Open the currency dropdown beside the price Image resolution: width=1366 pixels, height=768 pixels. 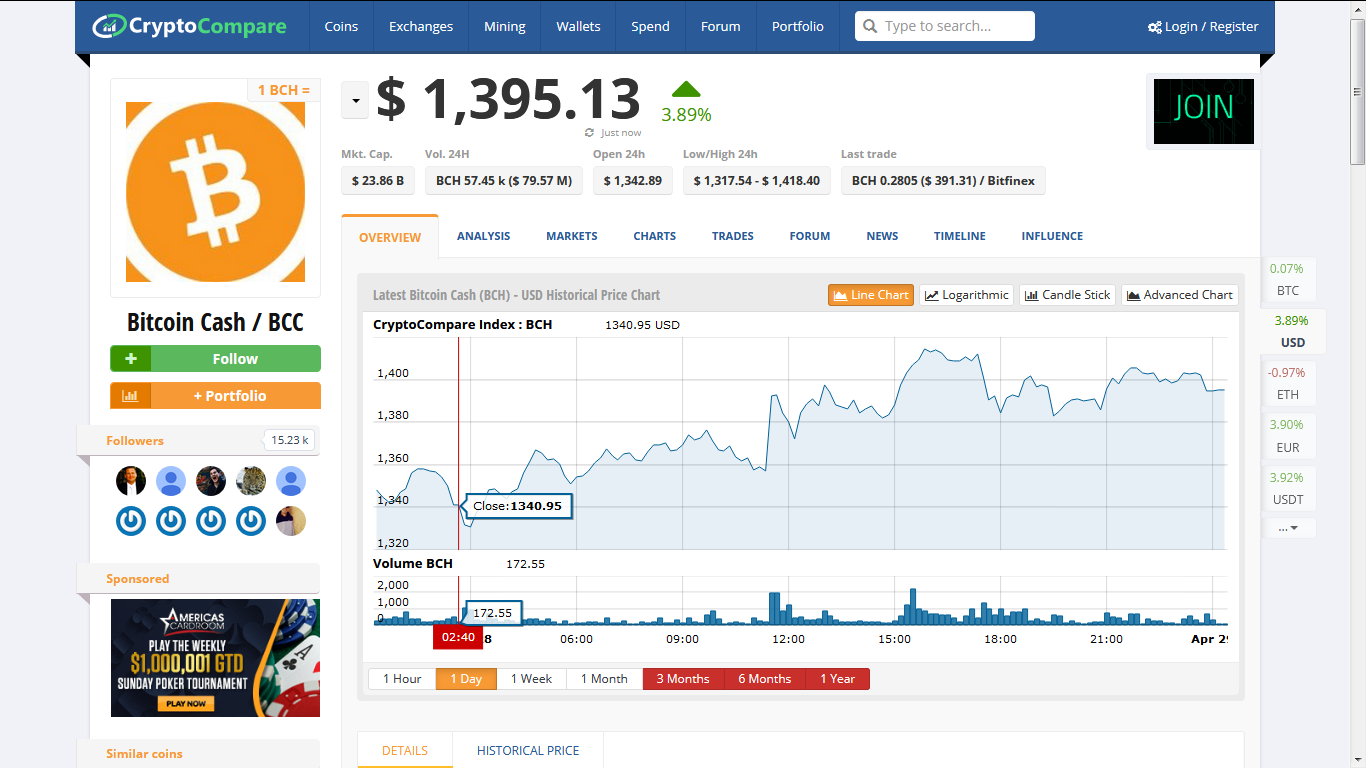click(355, 100)
